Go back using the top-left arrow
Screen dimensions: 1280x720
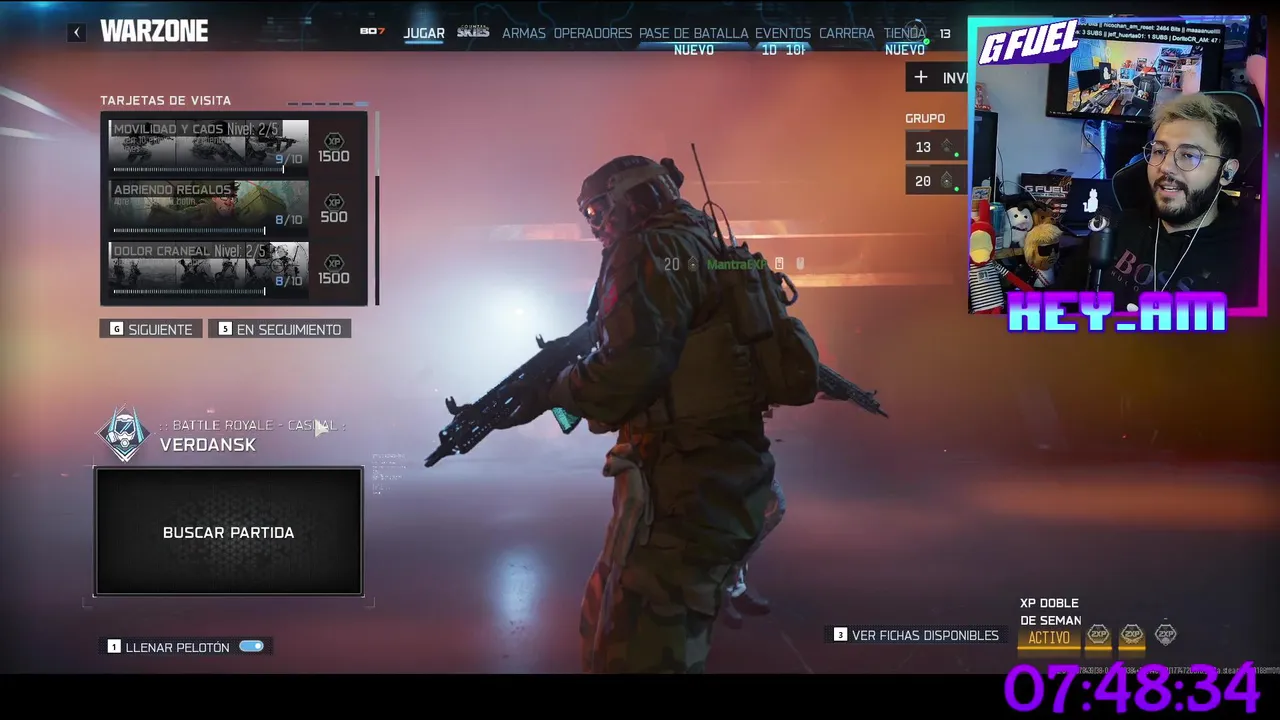point(77,32)
